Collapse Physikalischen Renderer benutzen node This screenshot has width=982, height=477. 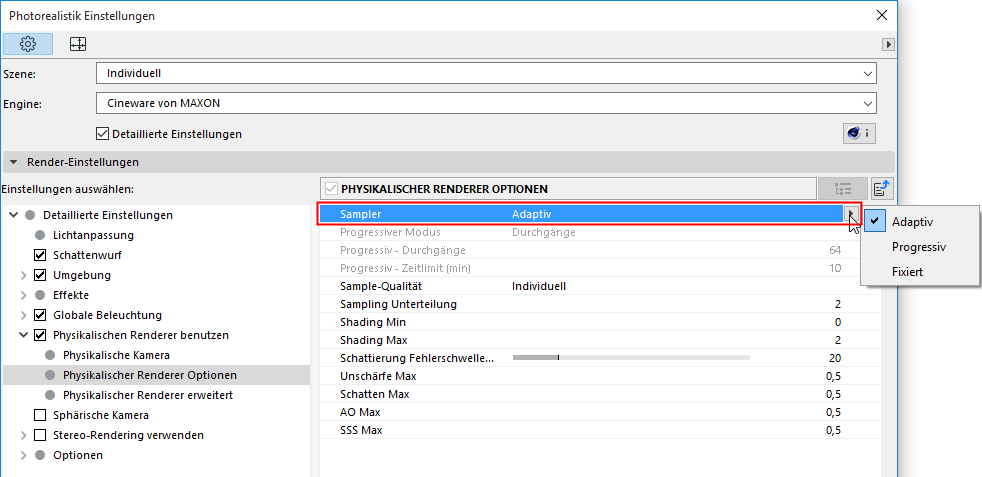(x=24, y=336)
